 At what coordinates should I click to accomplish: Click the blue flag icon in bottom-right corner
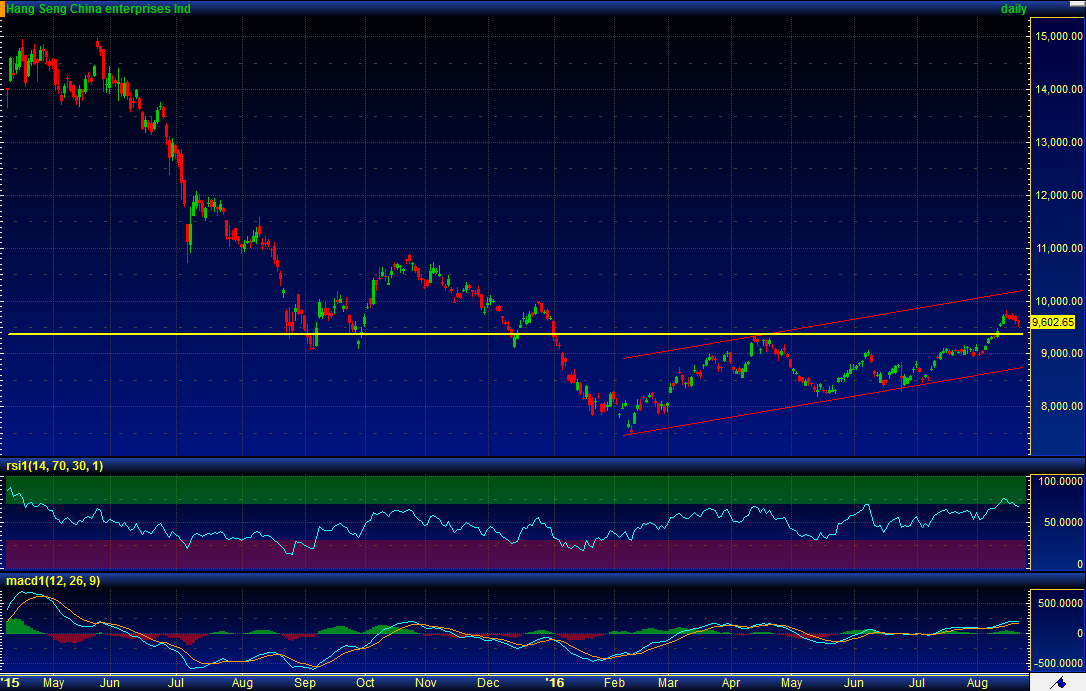1056,682
